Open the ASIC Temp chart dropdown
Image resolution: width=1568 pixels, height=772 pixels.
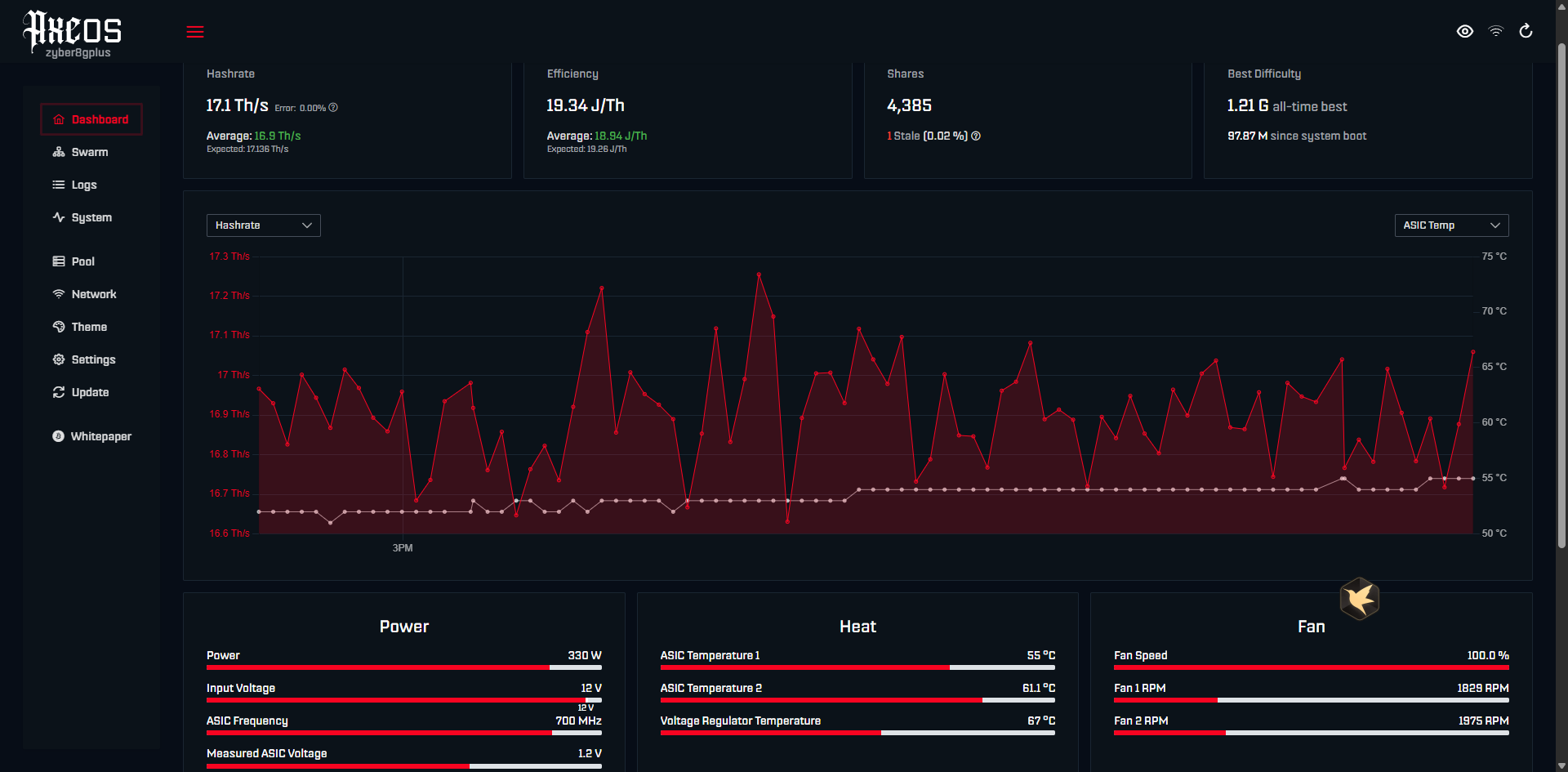coord(1451,225)
